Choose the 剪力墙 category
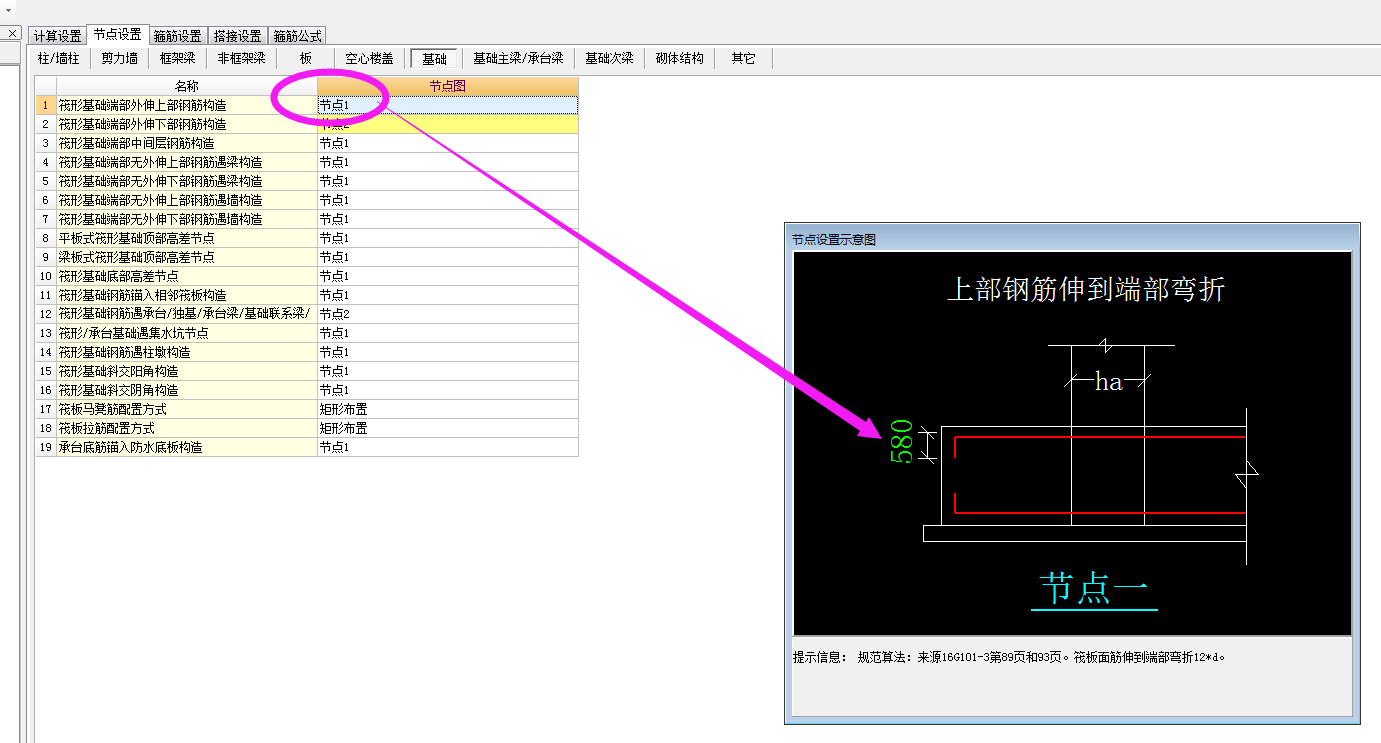 pos(120,59)
